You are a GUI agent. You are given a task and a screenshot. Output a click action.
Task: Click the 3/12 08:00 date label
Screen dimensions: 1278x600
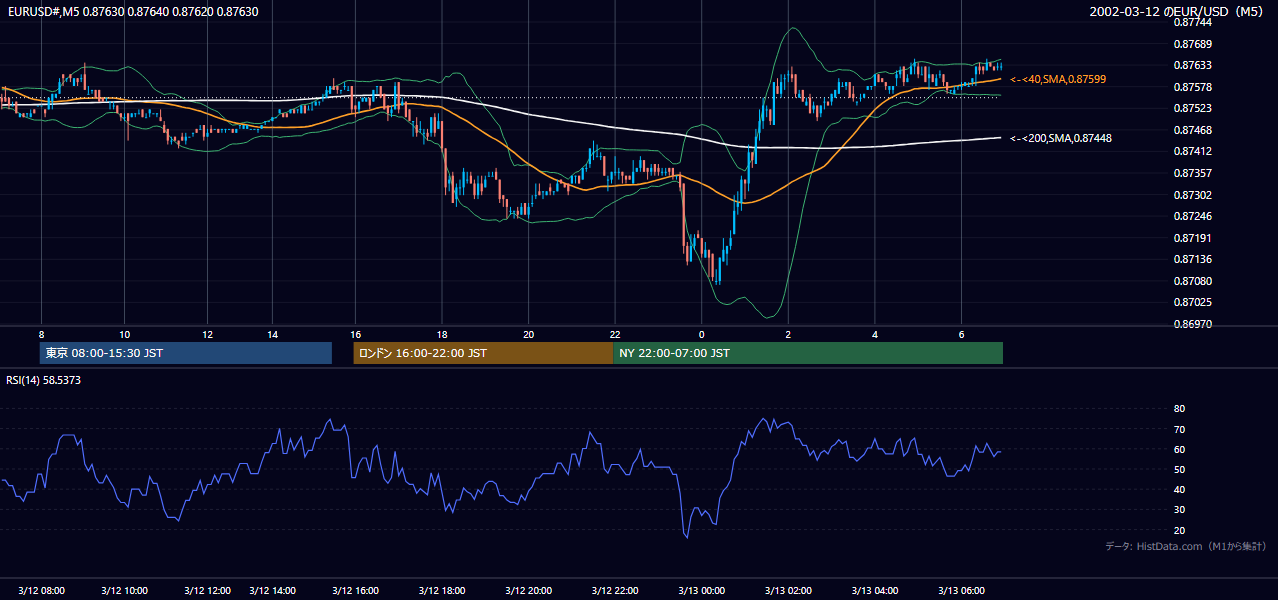click(42, 590)
